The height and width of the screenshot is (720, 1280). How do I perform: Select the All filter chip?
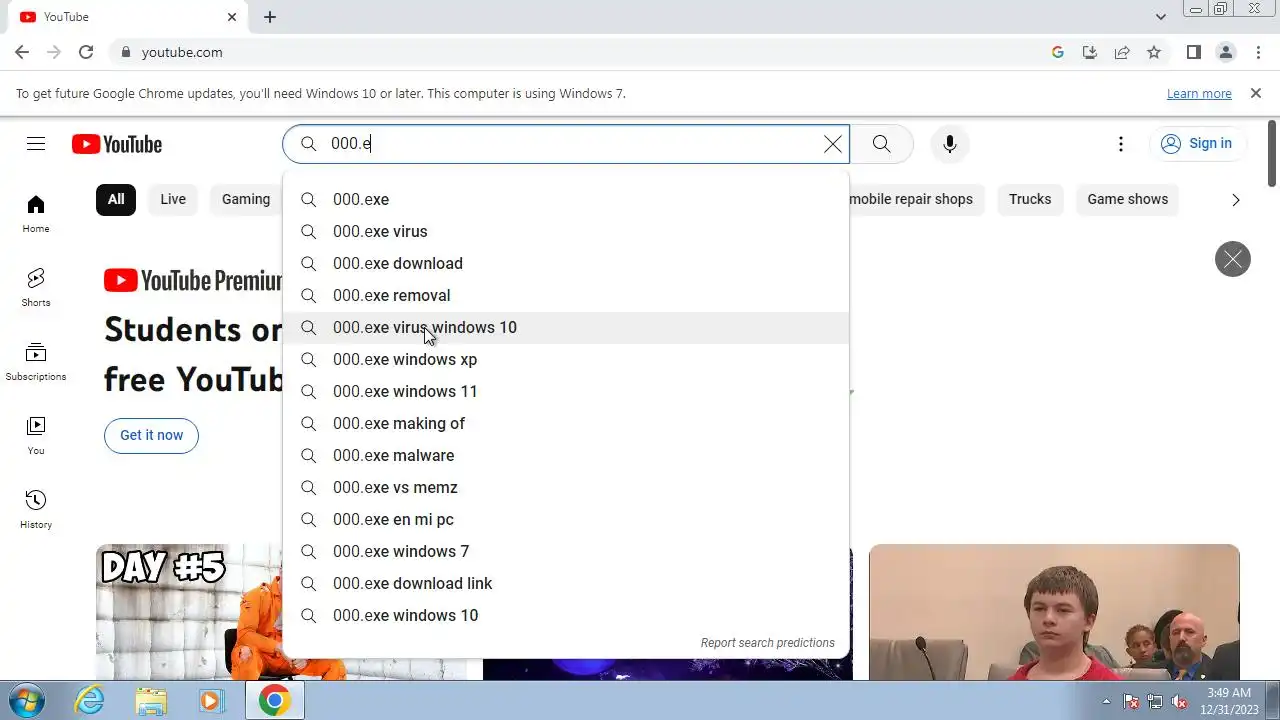(x=116, y=199)
